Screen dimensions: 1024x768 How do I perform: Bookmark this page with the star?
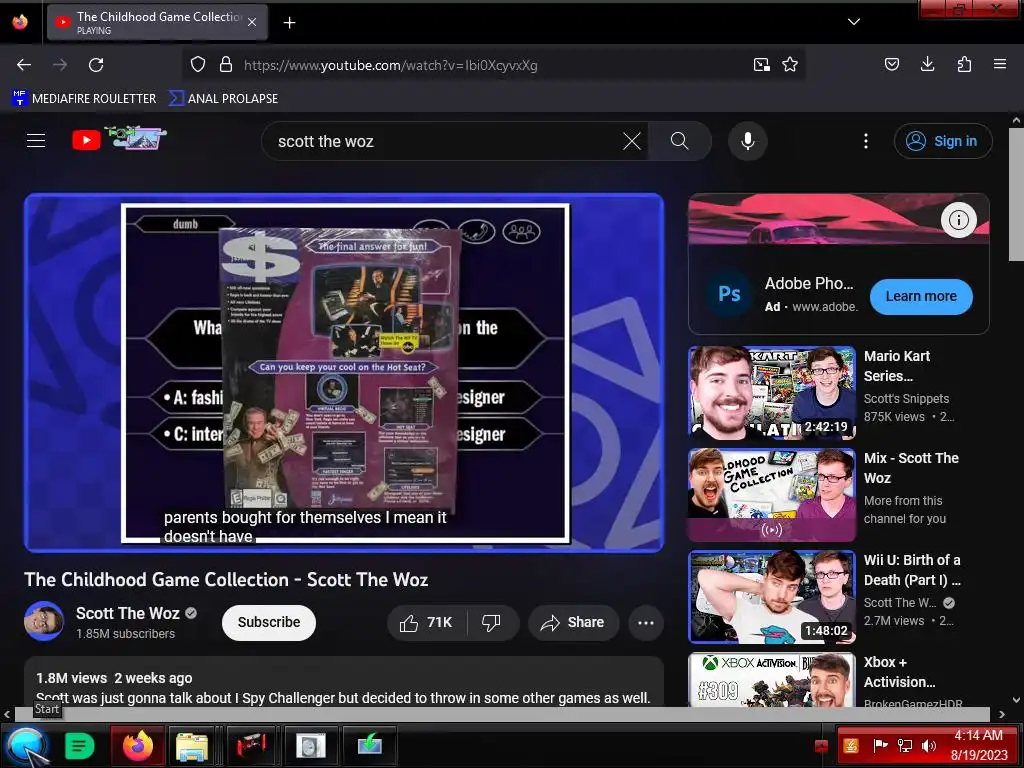pyautogui.click(x=790, y=65)
